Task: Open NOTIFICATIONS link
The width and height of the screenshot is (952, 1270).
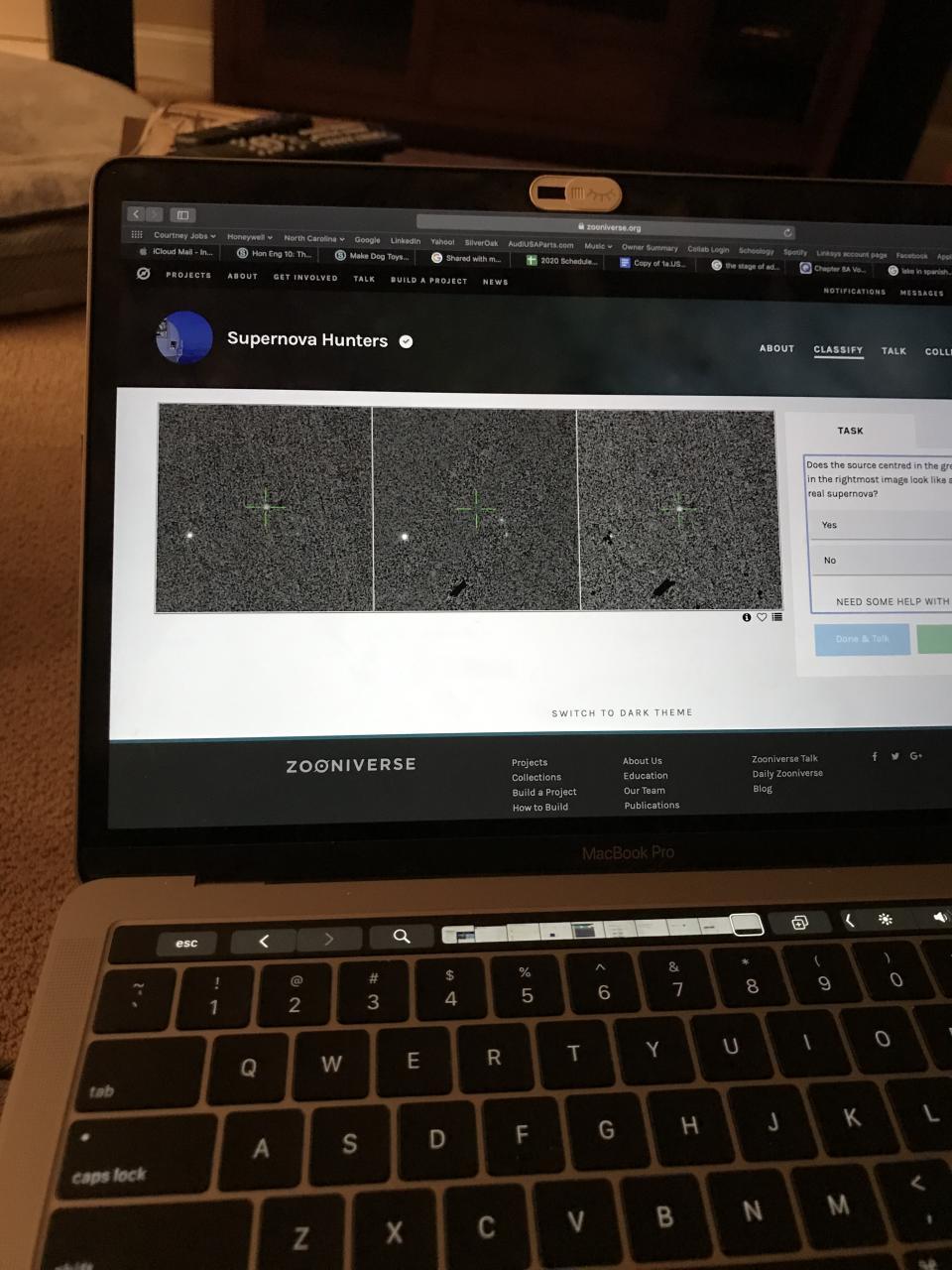Action: [855, 291]
